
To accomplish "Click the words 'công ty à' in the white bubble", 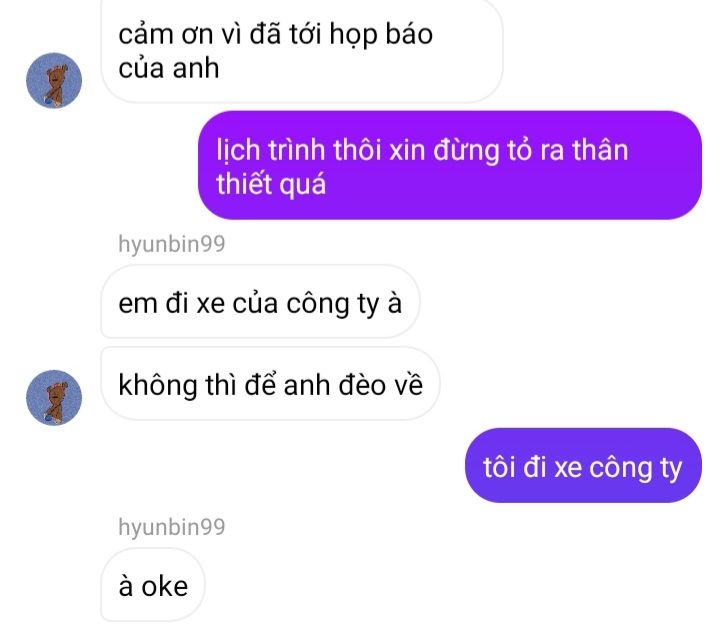I will pyautogui.click(x=344, y=304).
